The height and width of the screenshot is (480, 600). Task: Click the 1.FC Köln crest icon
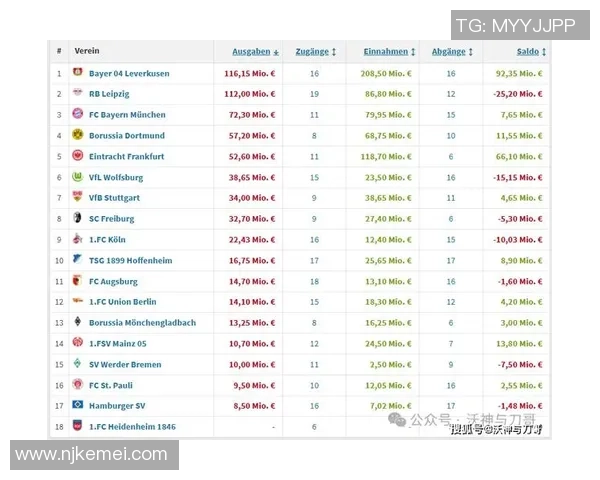point(78,239)
